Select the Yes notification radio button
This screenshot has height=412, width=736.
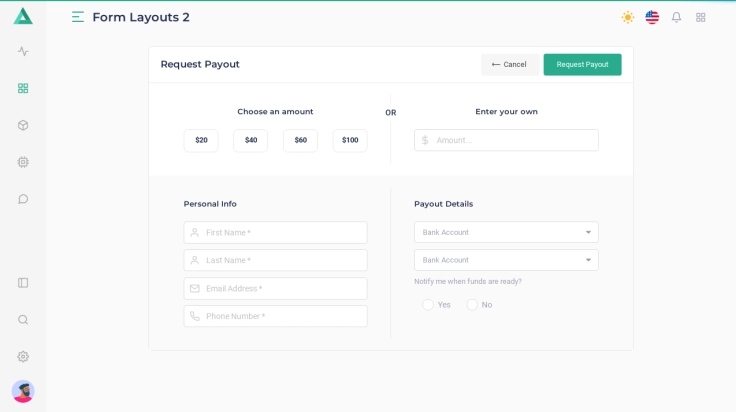[x=428, y=305]
